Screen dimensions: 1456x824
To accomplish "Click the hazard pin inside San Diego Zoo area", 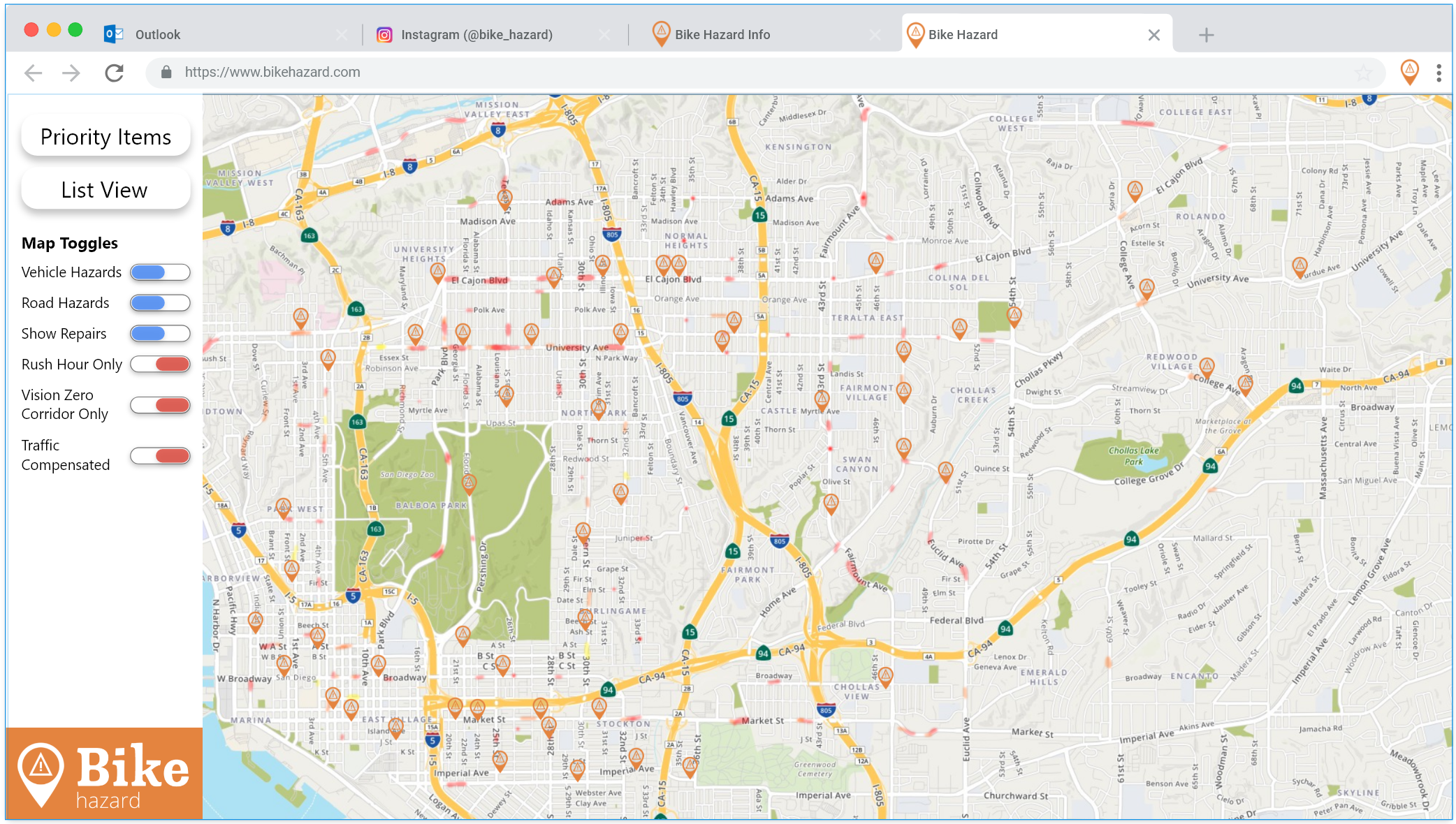I will pos(469,483).
